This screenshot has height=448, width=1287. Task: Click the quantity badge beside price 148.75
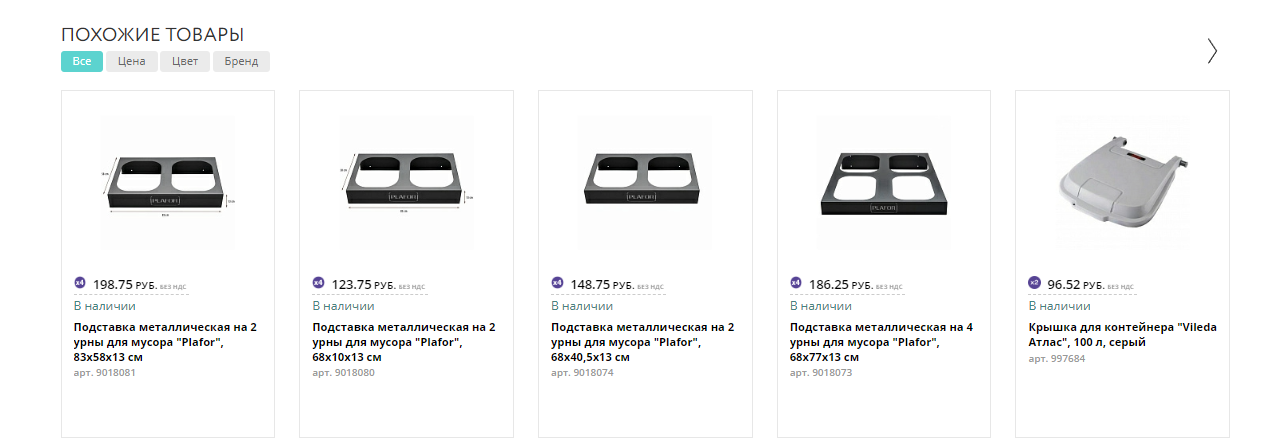click(x=557, y=282)
